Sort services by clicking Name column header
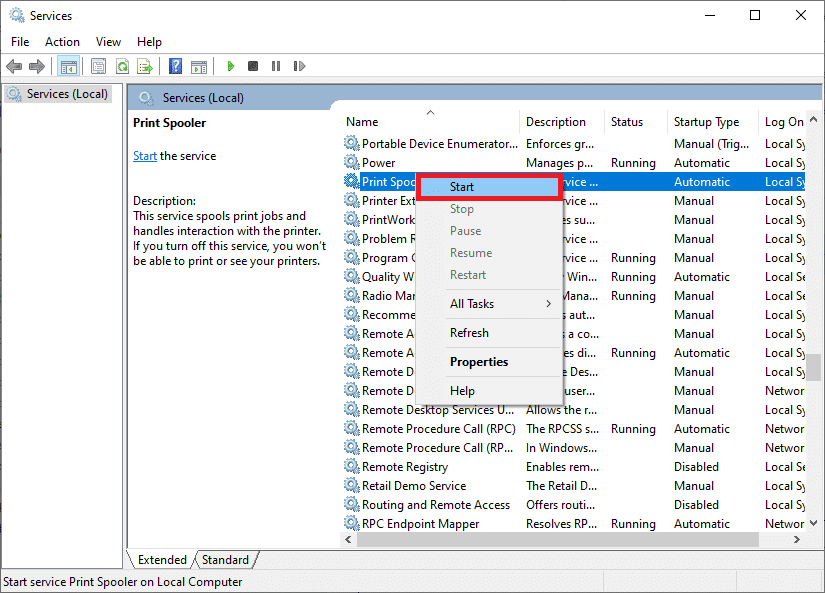The width and height of the screenshot is (825, 593). pos(362,121)
